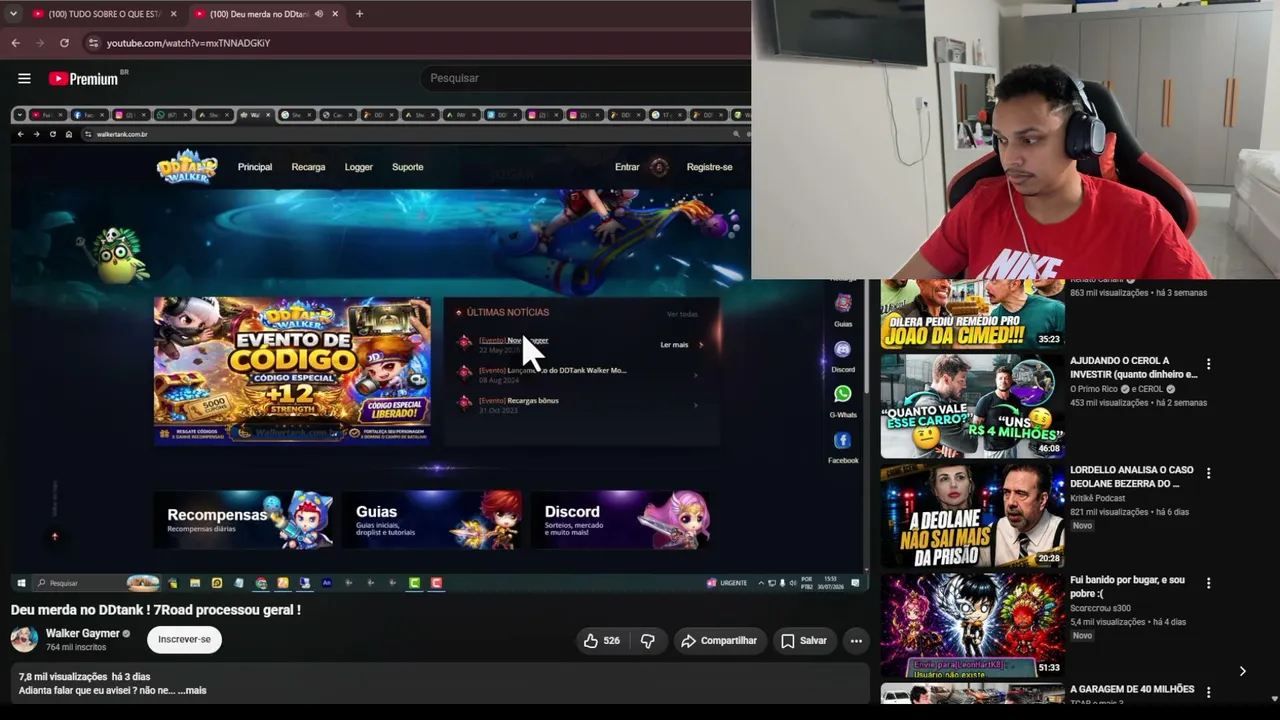Click the Guias card with tutorials
1280x720 pixels.
[x=432, y=520]
